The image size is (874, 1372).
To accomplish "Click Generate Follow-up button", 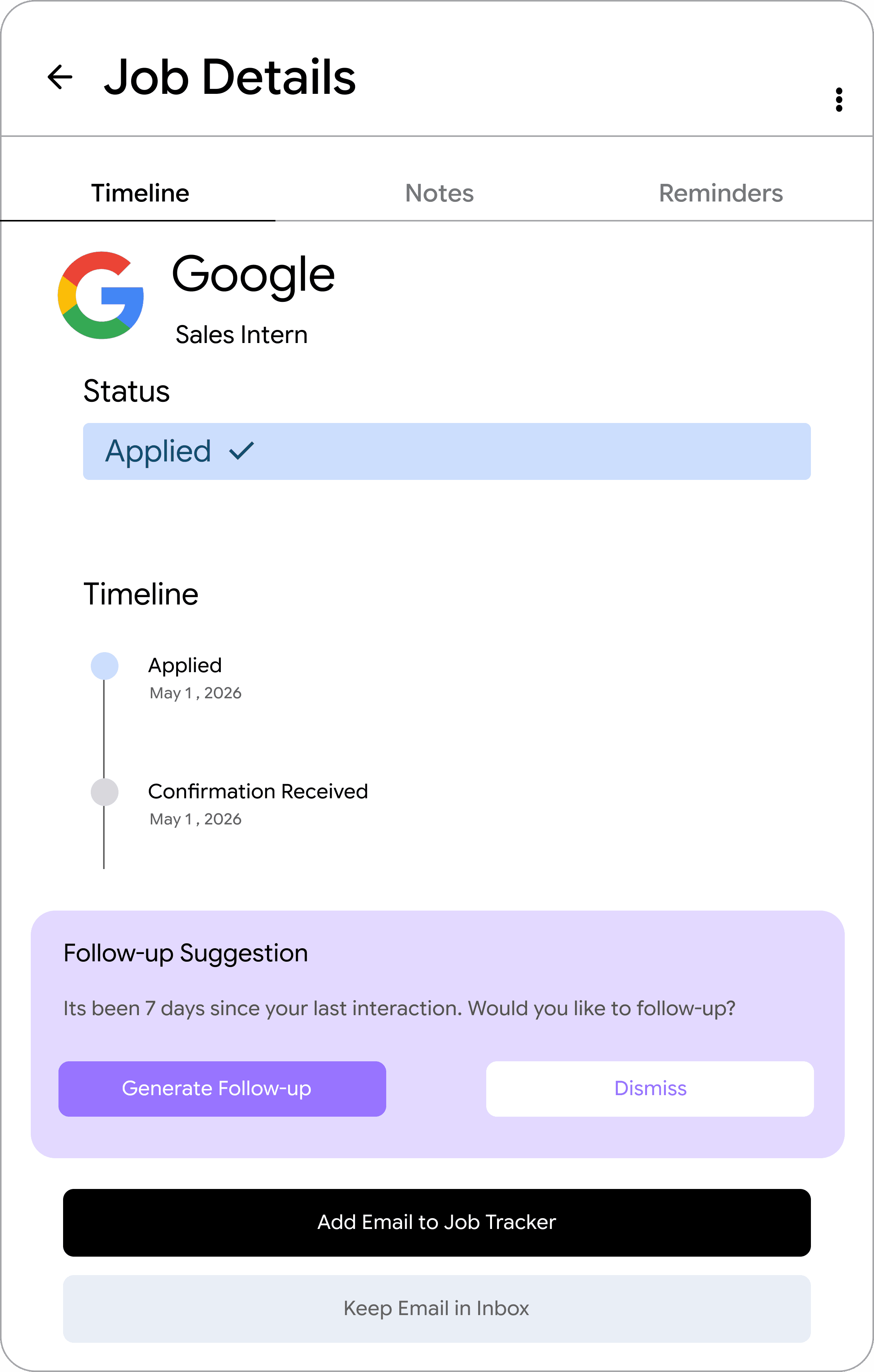I will [222, 1088].
